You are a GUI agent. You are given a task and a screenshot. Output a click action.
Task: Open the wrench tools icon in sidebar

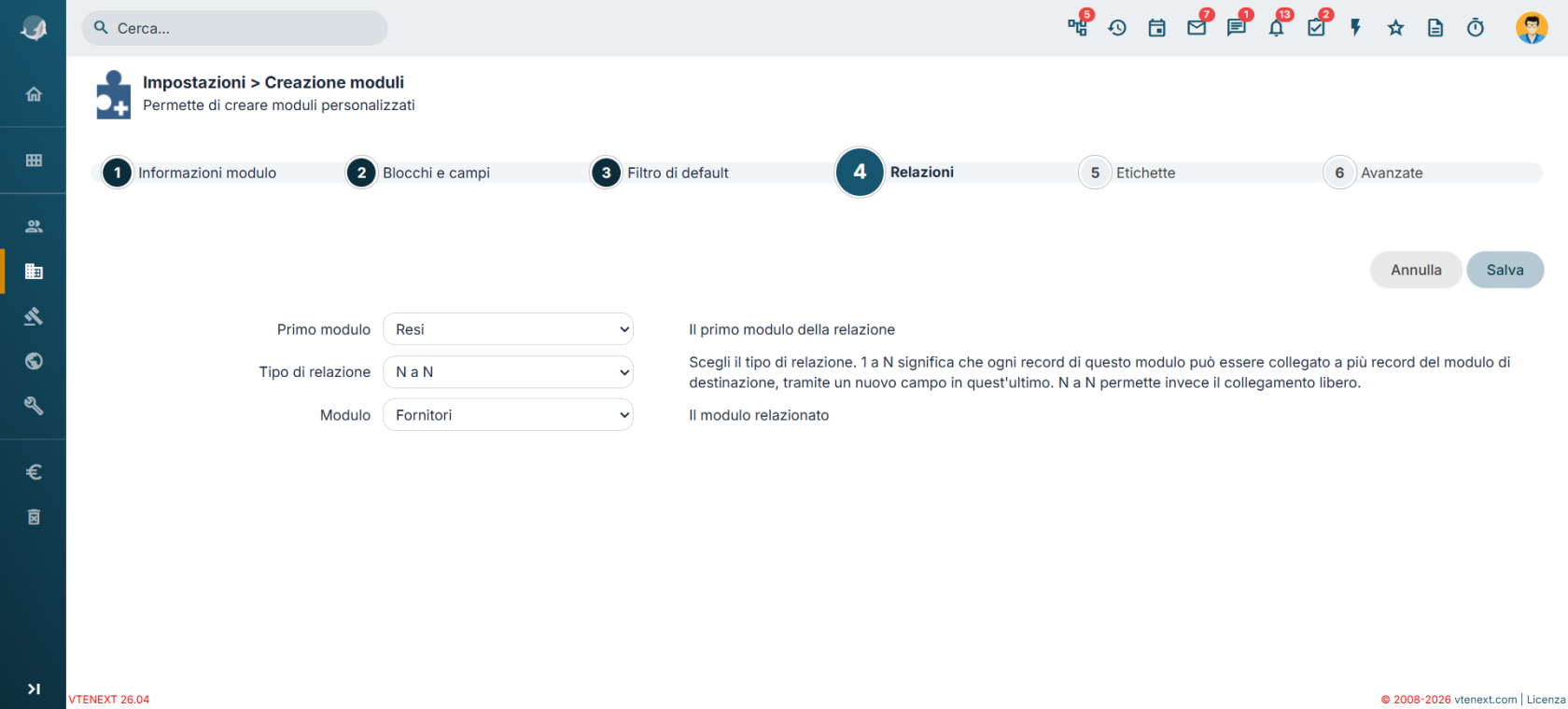click(34, 406)
